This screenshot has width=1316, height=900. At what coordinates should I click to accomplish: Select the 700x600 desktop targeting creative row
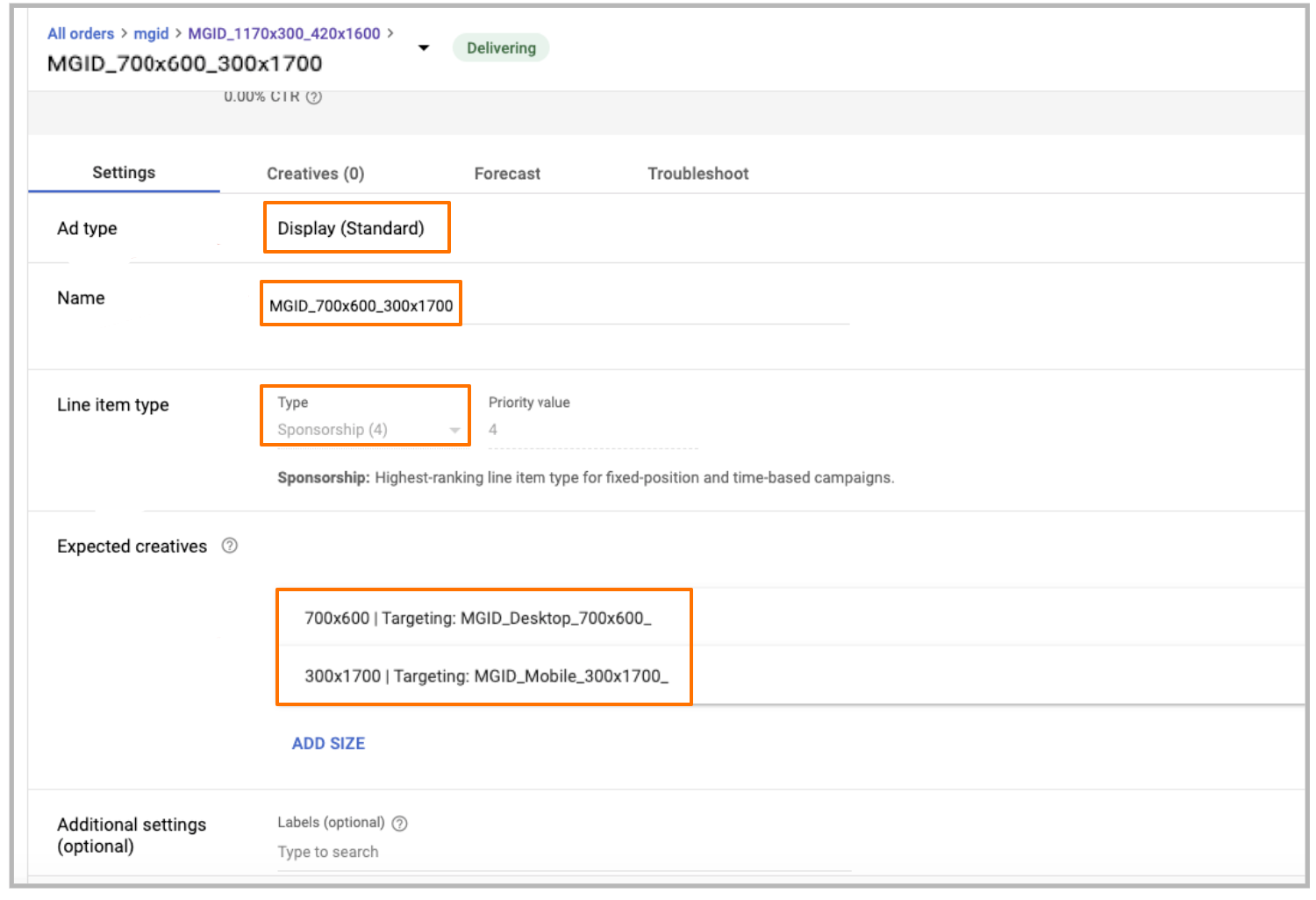click(x=478, y=618)
